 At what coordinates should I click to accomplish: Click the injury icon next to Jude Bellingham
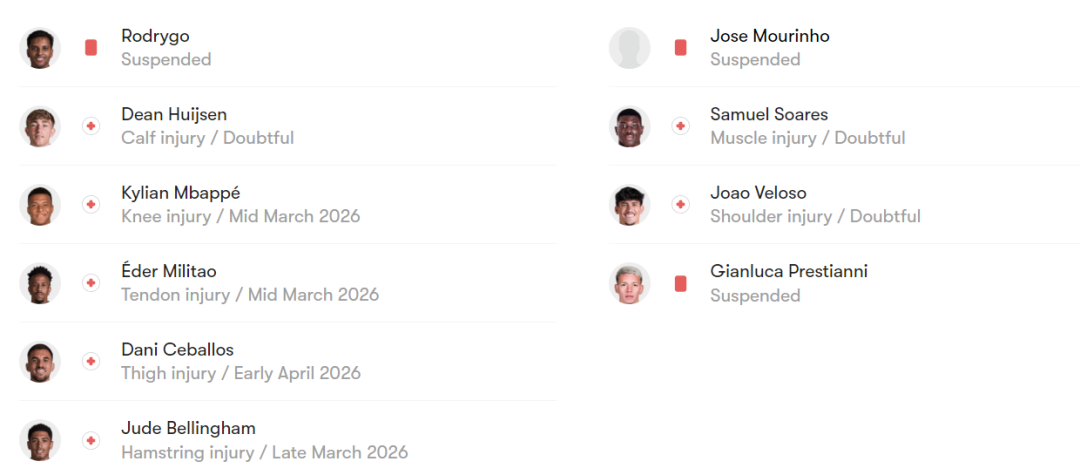(91, 440)
